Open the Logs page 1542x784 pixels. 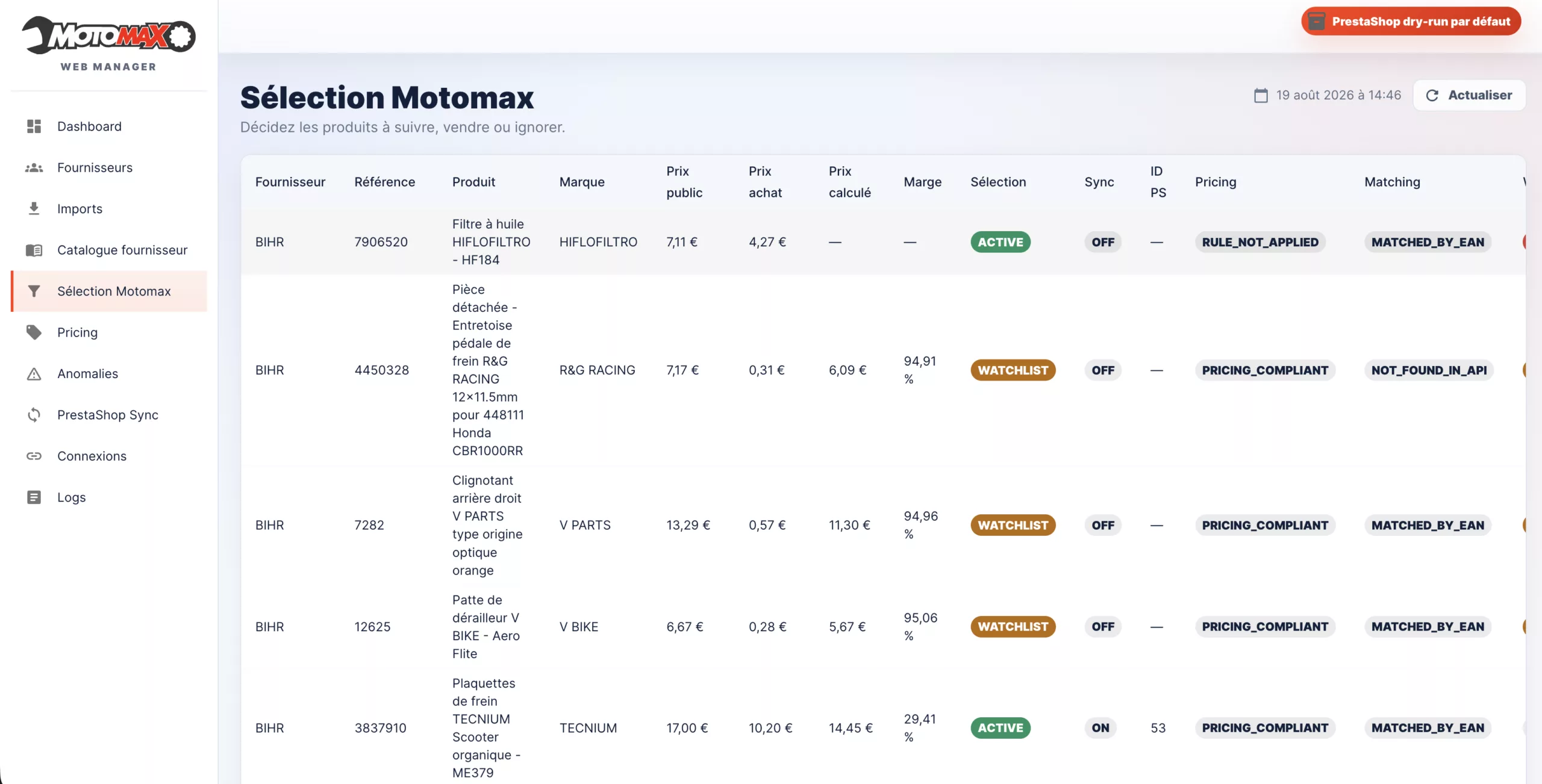[x=109, y=497]
